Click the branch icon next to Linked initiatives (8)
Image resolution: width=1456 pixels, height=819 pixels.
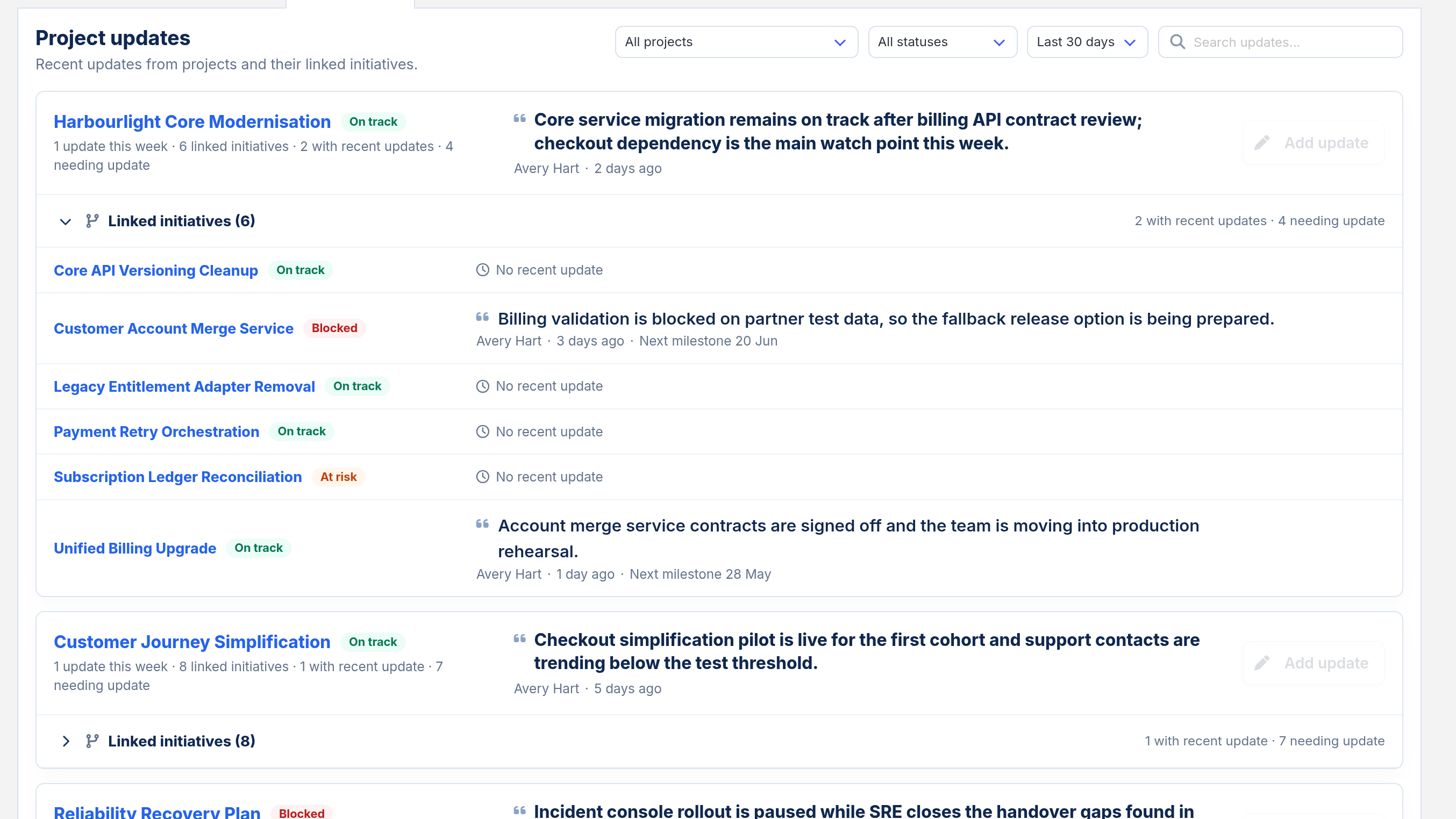click(x=92, y=741)
